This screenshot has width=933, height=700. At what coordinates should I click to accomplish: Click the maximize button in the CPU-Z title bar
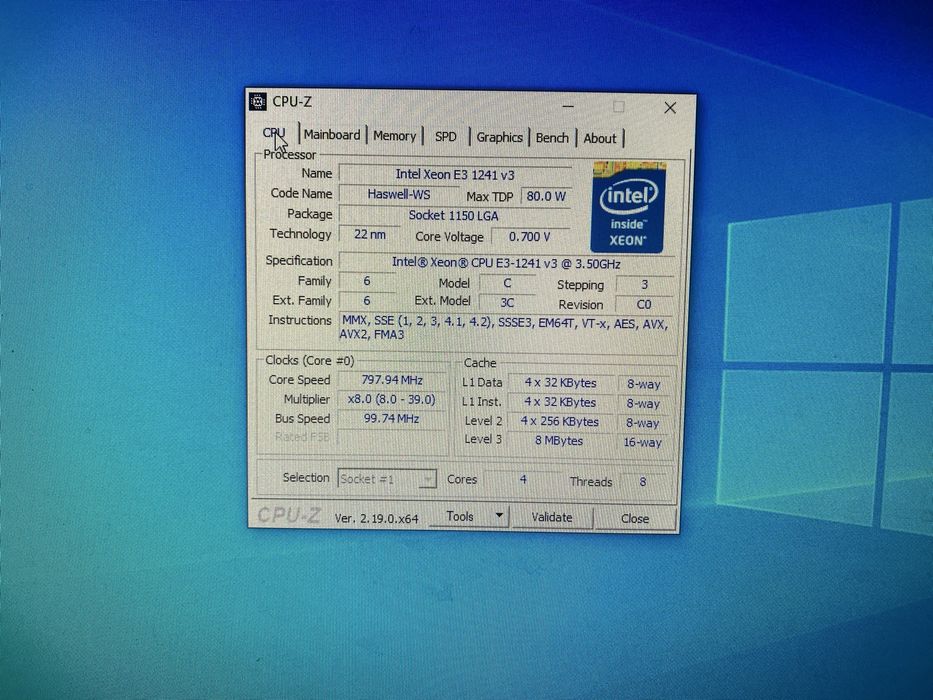coord(619,107)
